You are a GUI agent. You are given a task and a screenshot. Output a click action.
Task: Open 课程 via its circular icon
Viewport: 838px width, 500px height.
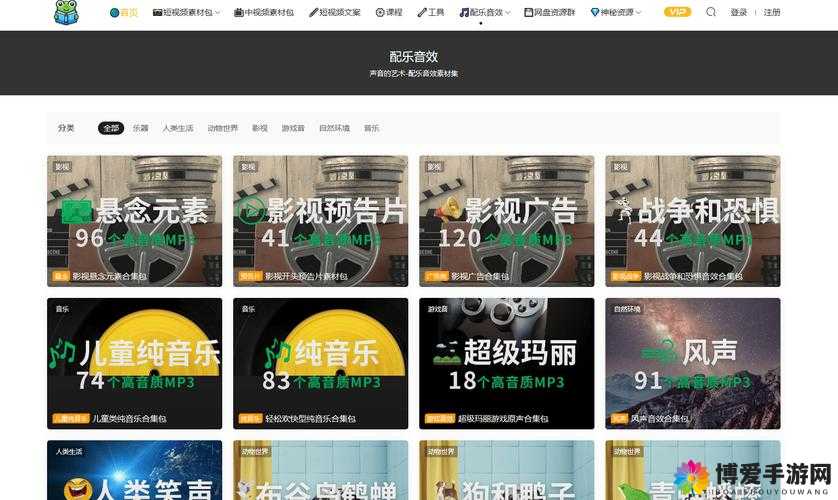pyautogui.click(x=380, y=12)
